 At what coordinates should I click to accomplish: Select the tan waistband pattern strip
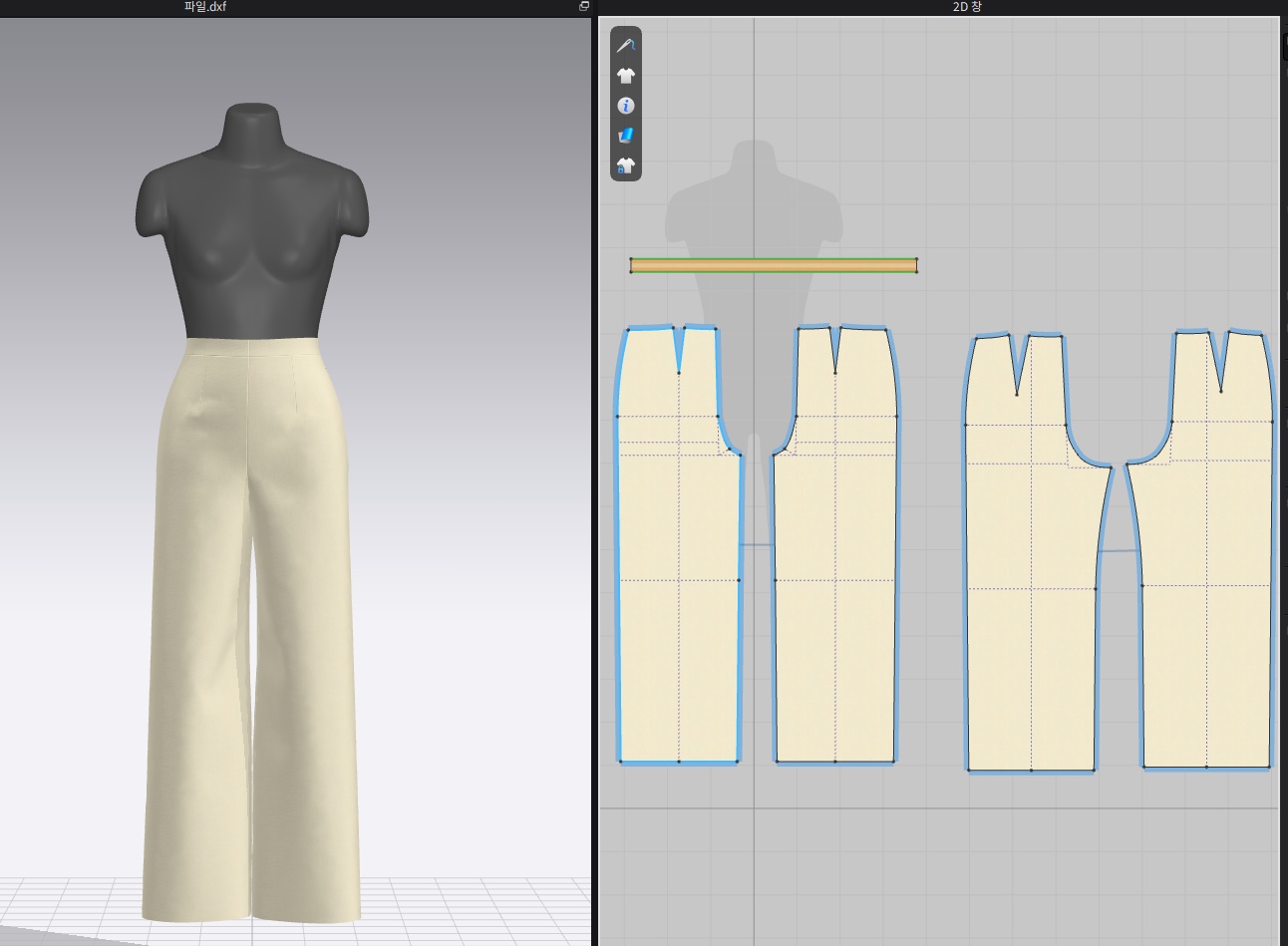point(774,265)
